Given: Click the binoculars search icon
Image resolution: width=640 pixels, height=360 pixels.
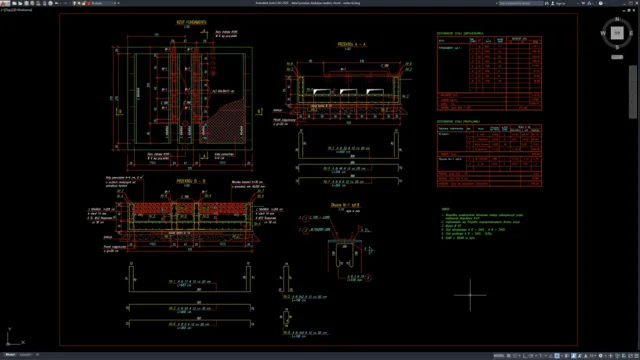Looking at the screenshot, I should pyautogui.click(x=547, y=3).
